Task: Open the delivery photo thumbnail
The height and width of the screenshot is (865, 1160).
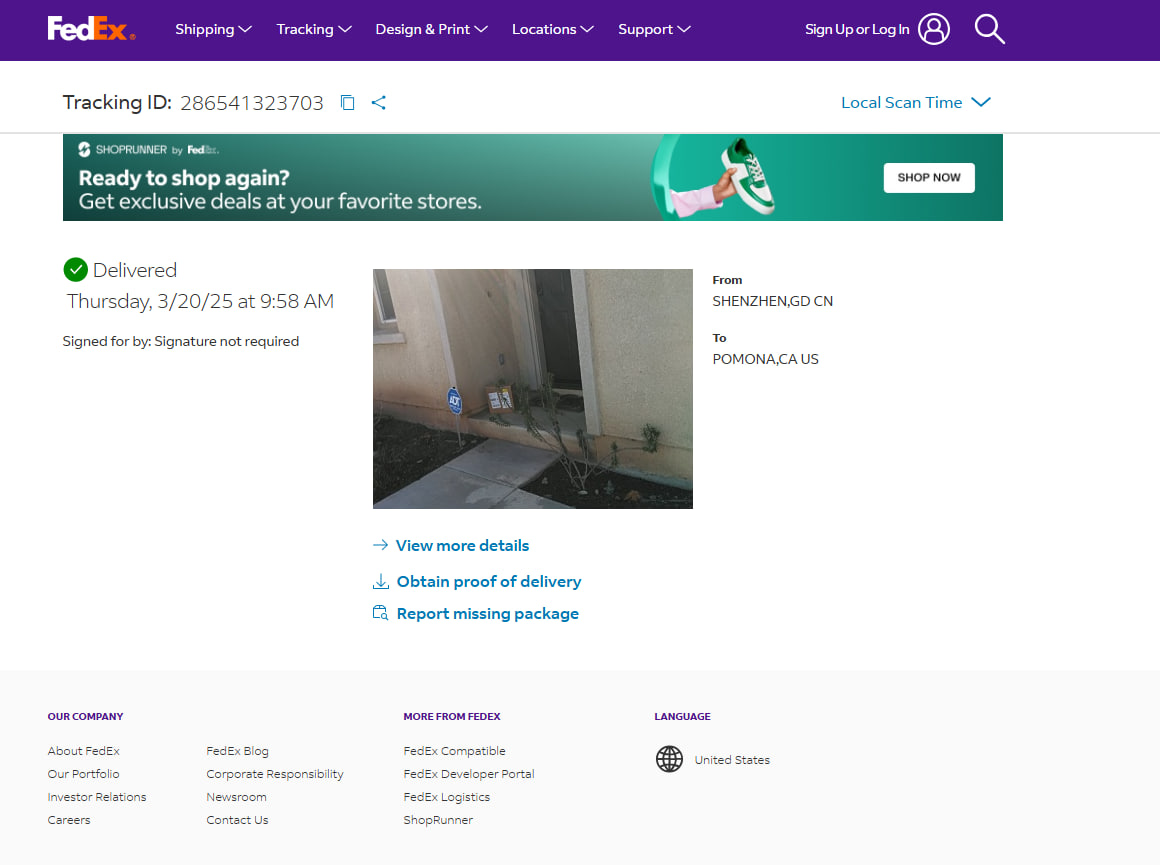Action: 532,388
